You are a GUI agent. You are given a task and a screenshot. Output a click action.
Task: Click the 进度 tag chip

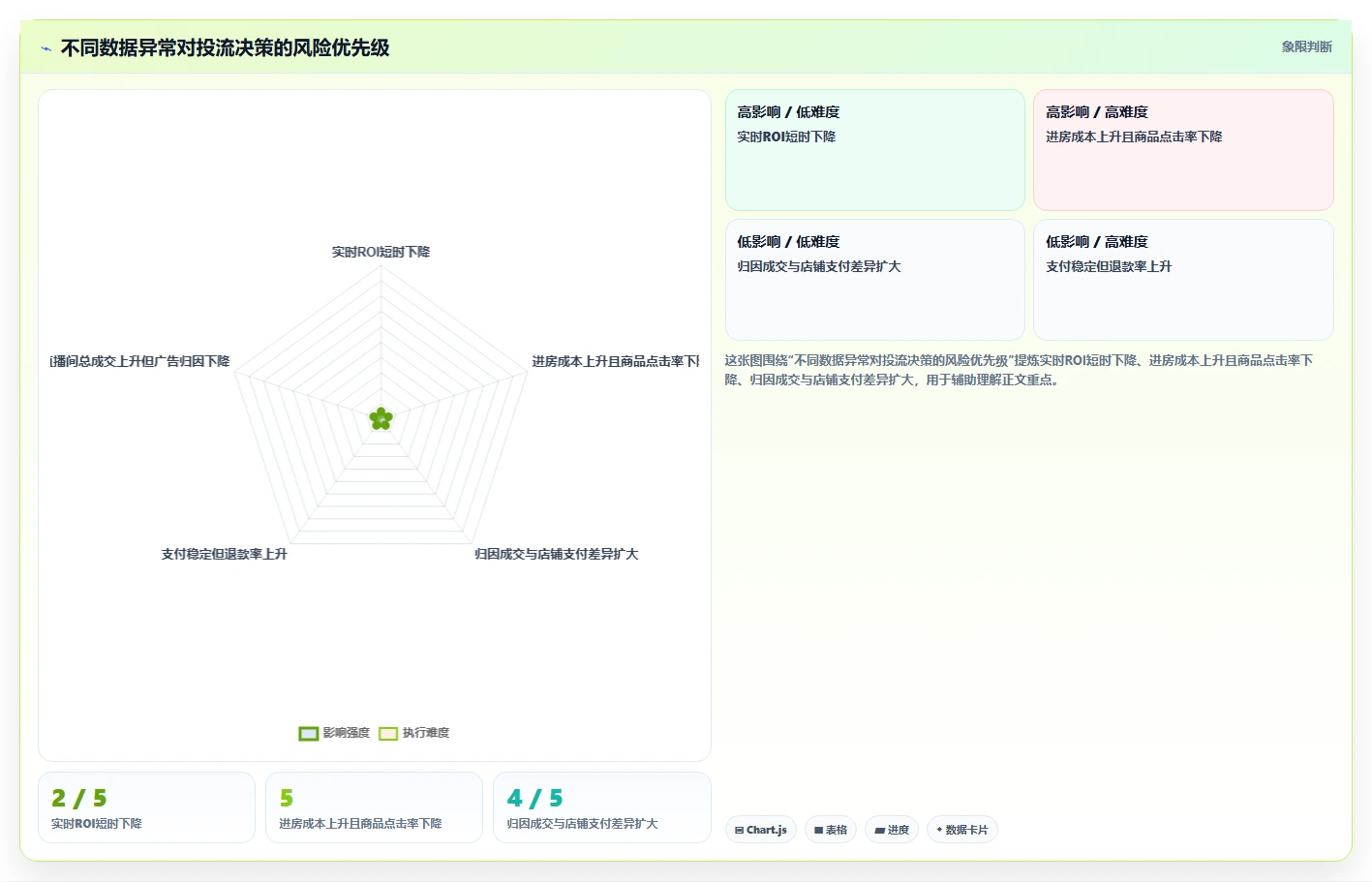tap(892, 830)
